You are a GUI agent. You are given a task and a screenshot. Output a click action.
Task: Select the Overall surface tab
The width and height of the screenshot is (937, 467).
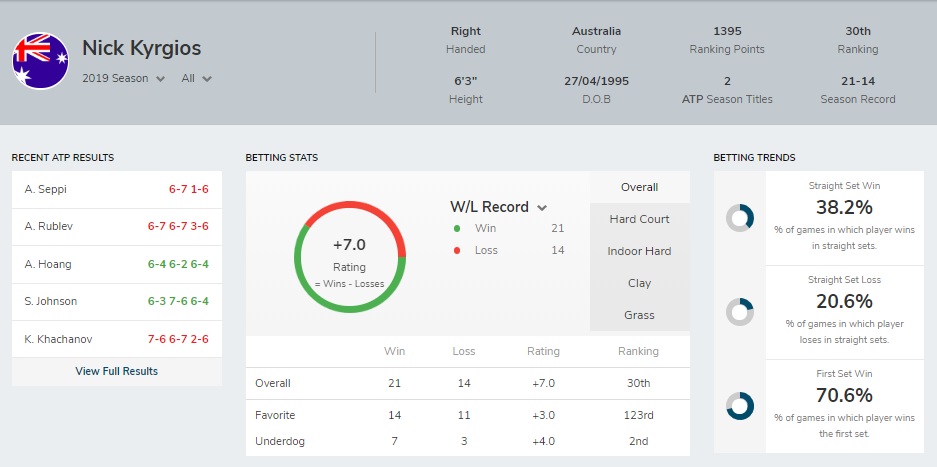tap(639, 187)
